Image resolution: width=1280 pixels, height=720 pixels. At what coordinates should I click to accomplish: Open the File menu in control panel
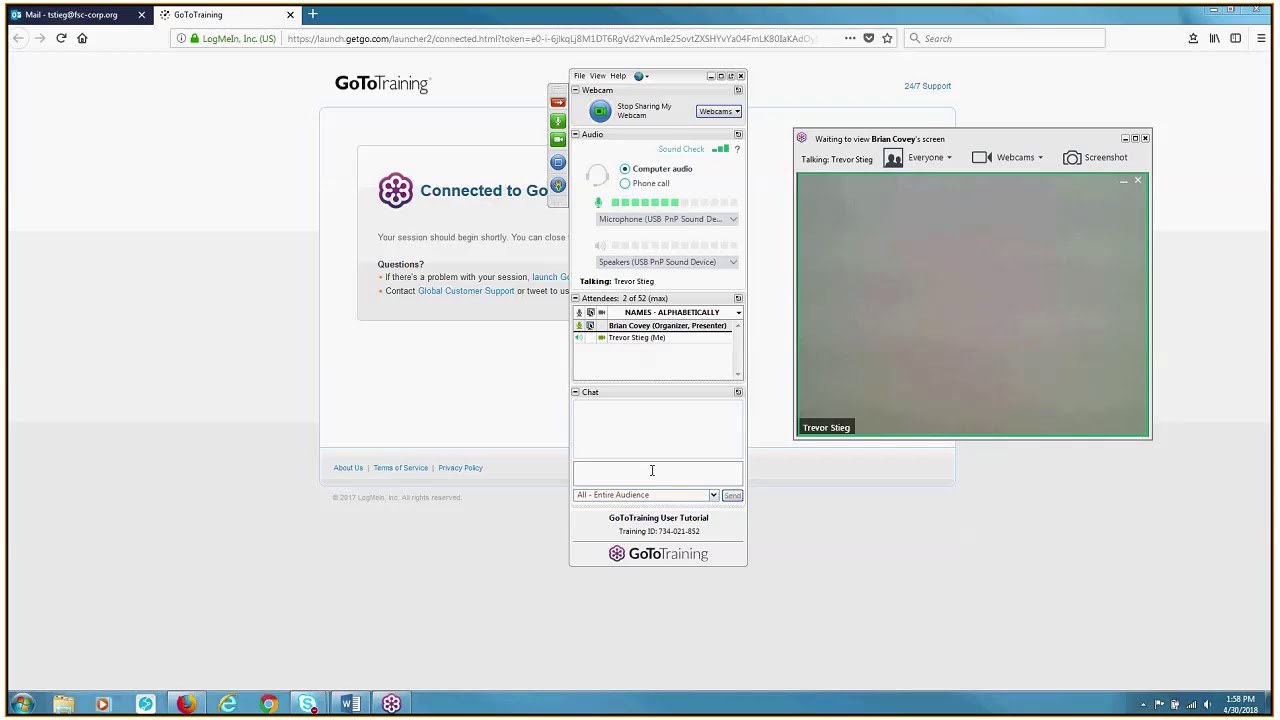point(579,76)
